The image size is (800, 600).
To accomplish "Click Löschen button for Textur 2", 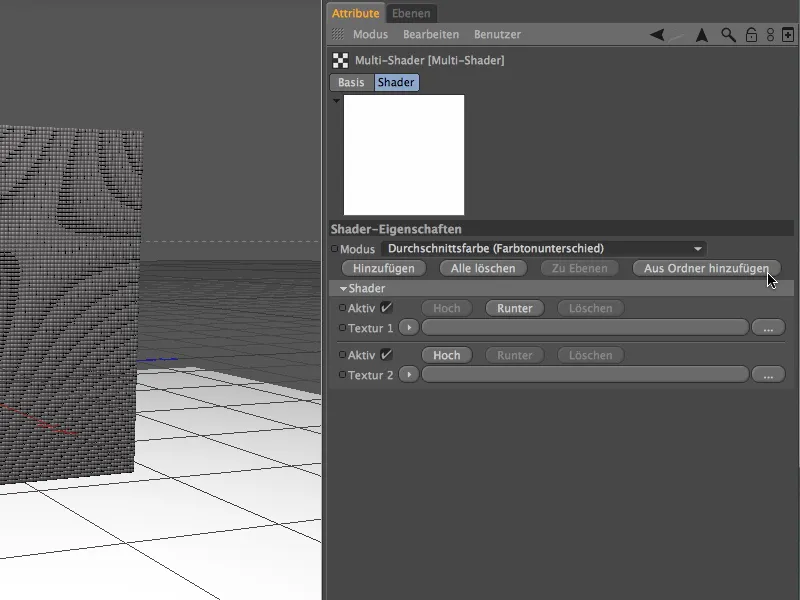I will pos(590,355).
